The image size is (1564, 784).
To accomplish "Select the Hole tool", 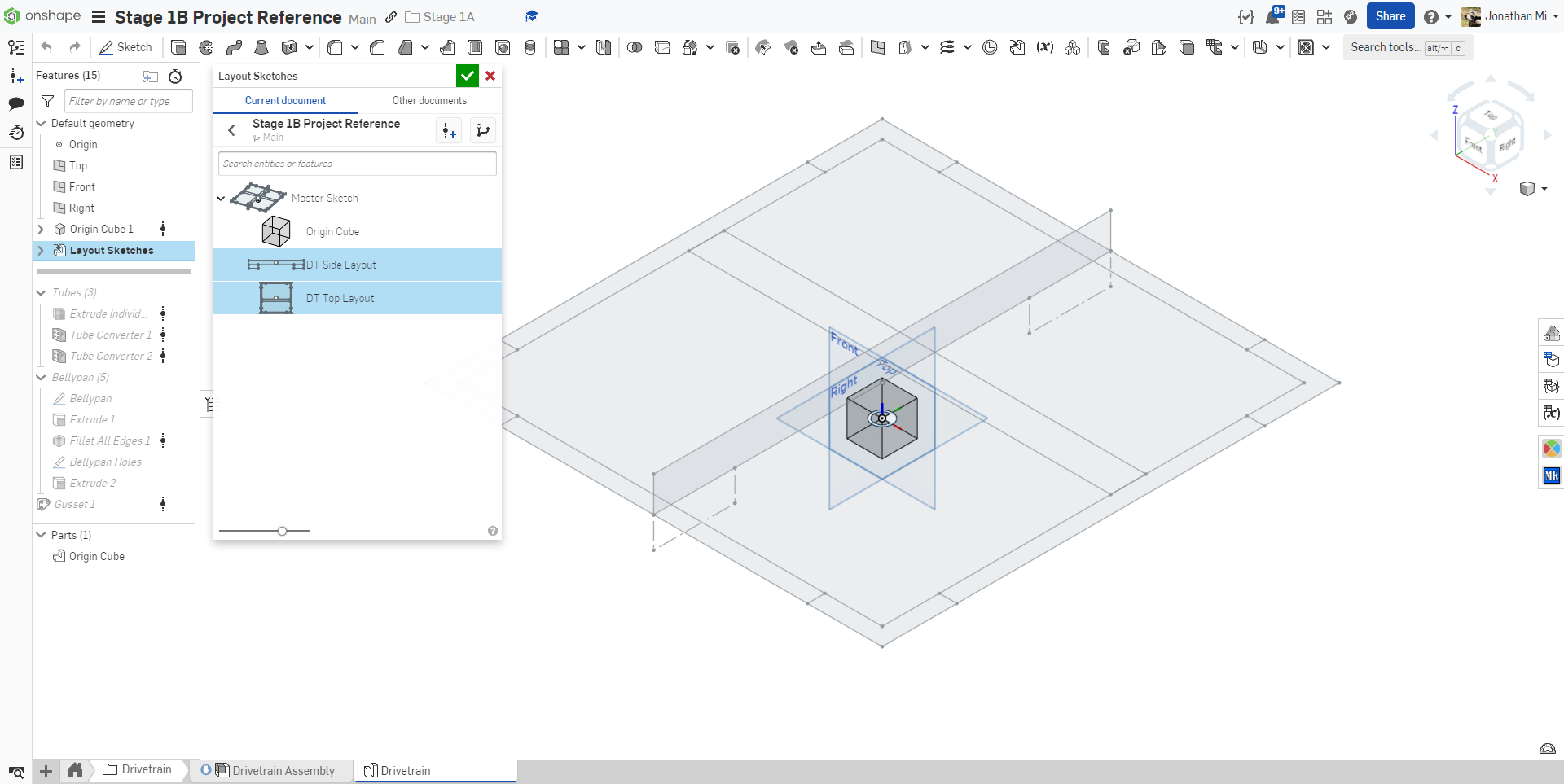I will click(x=503, y=47).
